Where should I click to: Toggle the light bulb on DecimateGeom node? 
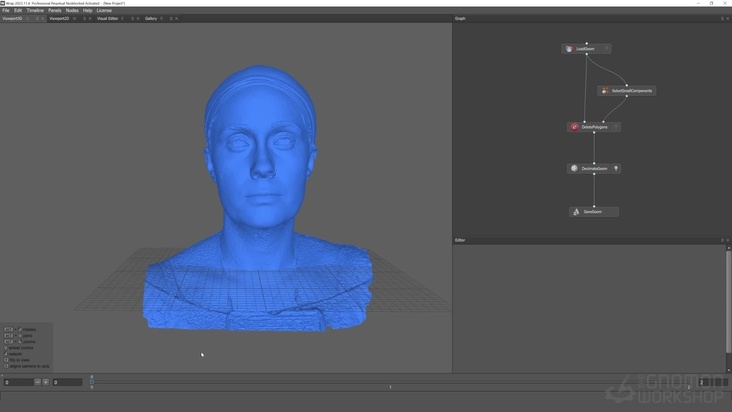coord(616,169)
